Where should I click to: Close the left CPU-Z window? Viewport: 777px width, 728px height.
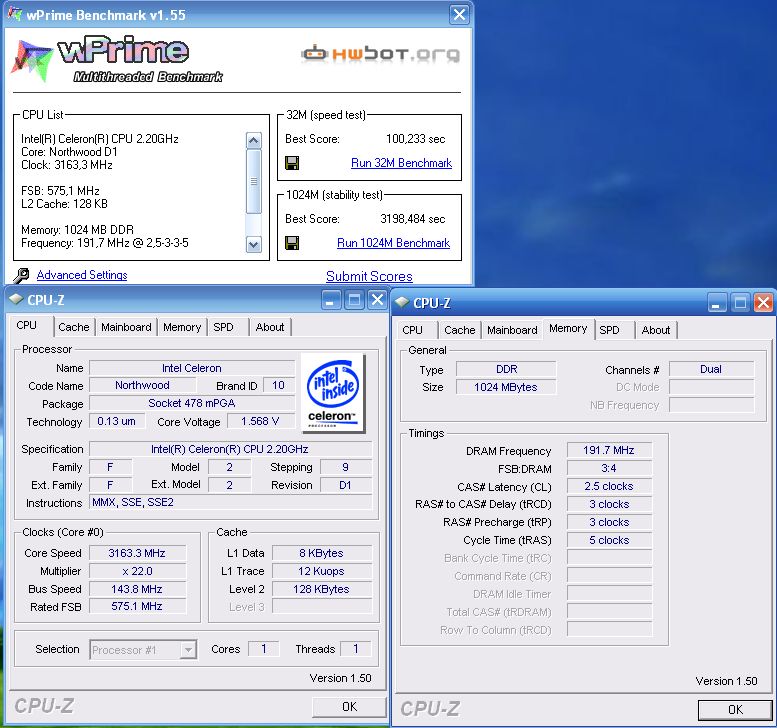pos(377,300)
